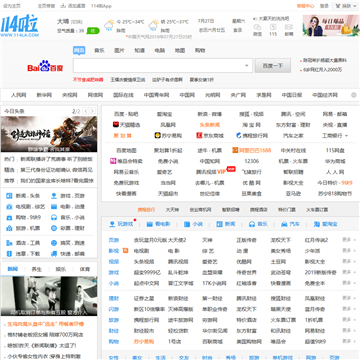Click the 酒店.工具 sidebar icon

coord(9,243)
